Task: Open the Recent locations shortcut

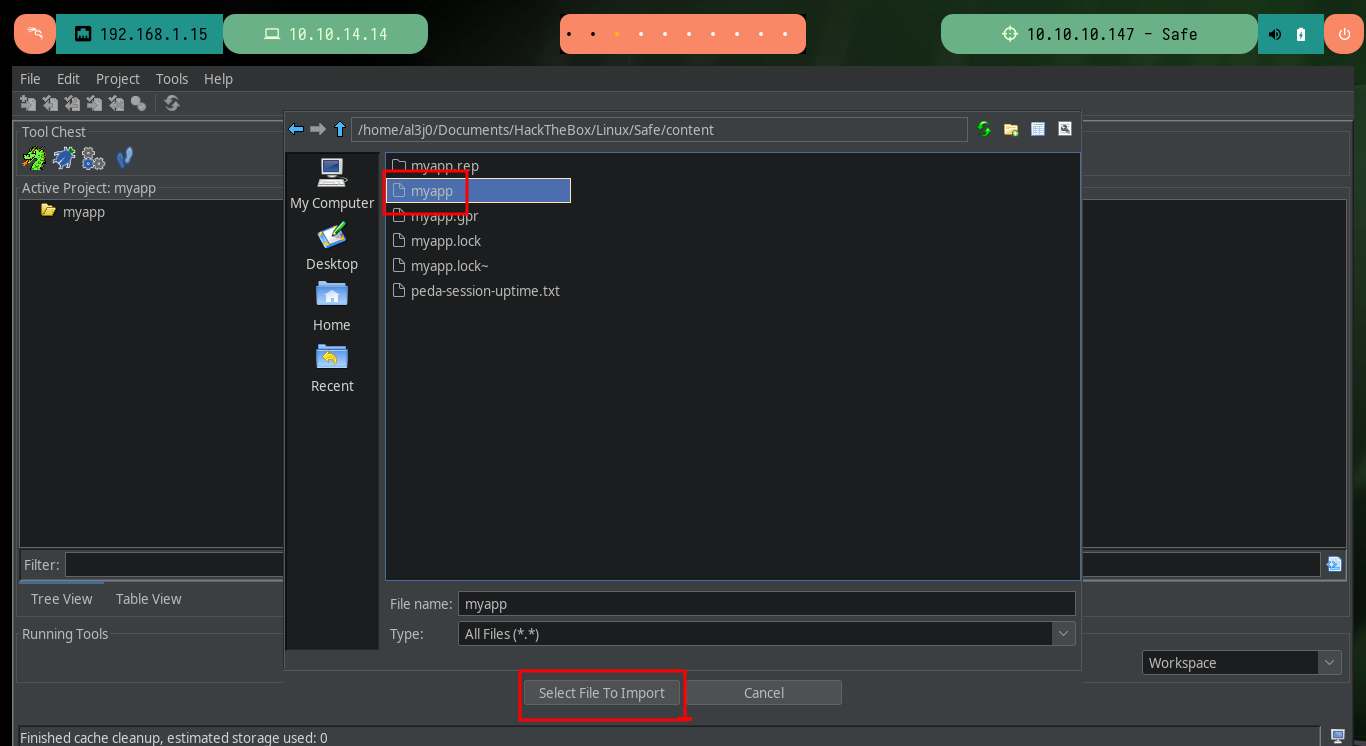Action: [x=332, y=368]
